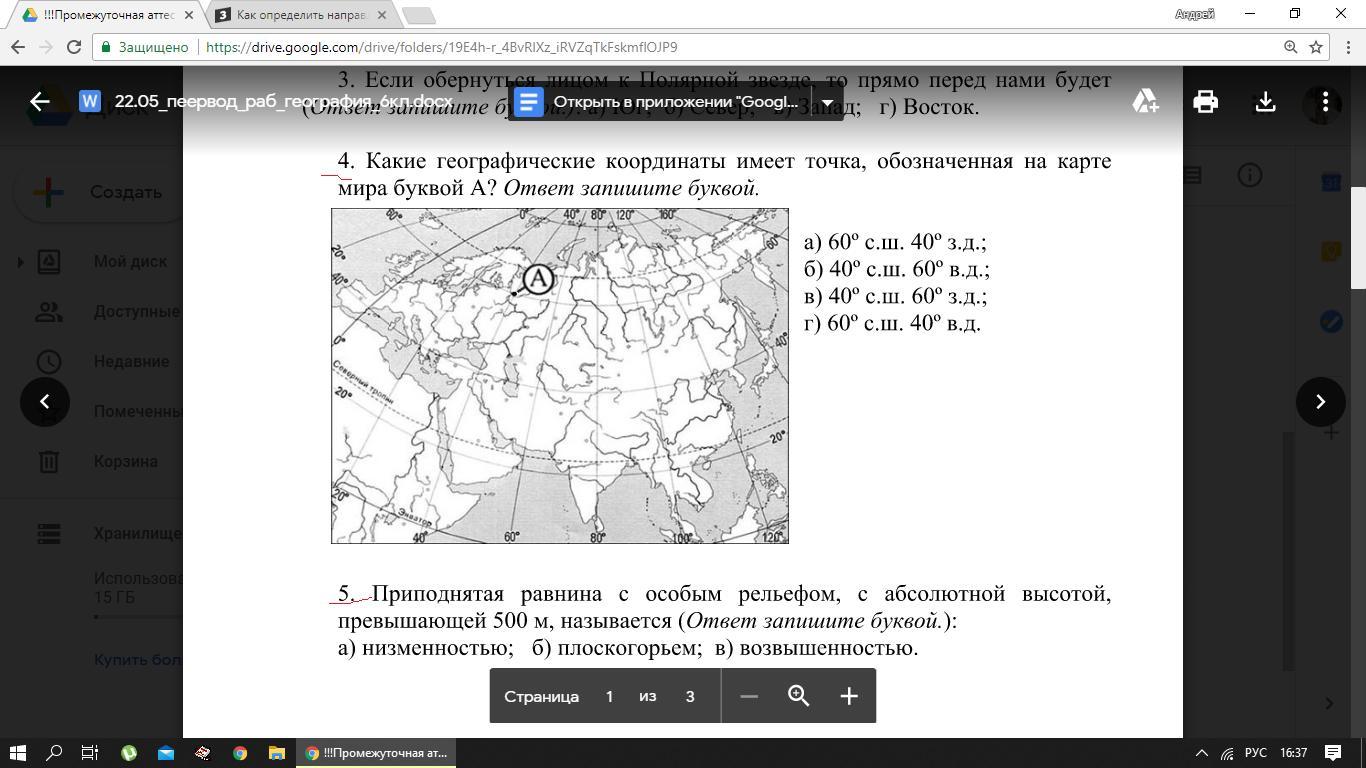Open browser zoom magnifier in address bar
1366x768 pixels.
tap(1290, 47)
